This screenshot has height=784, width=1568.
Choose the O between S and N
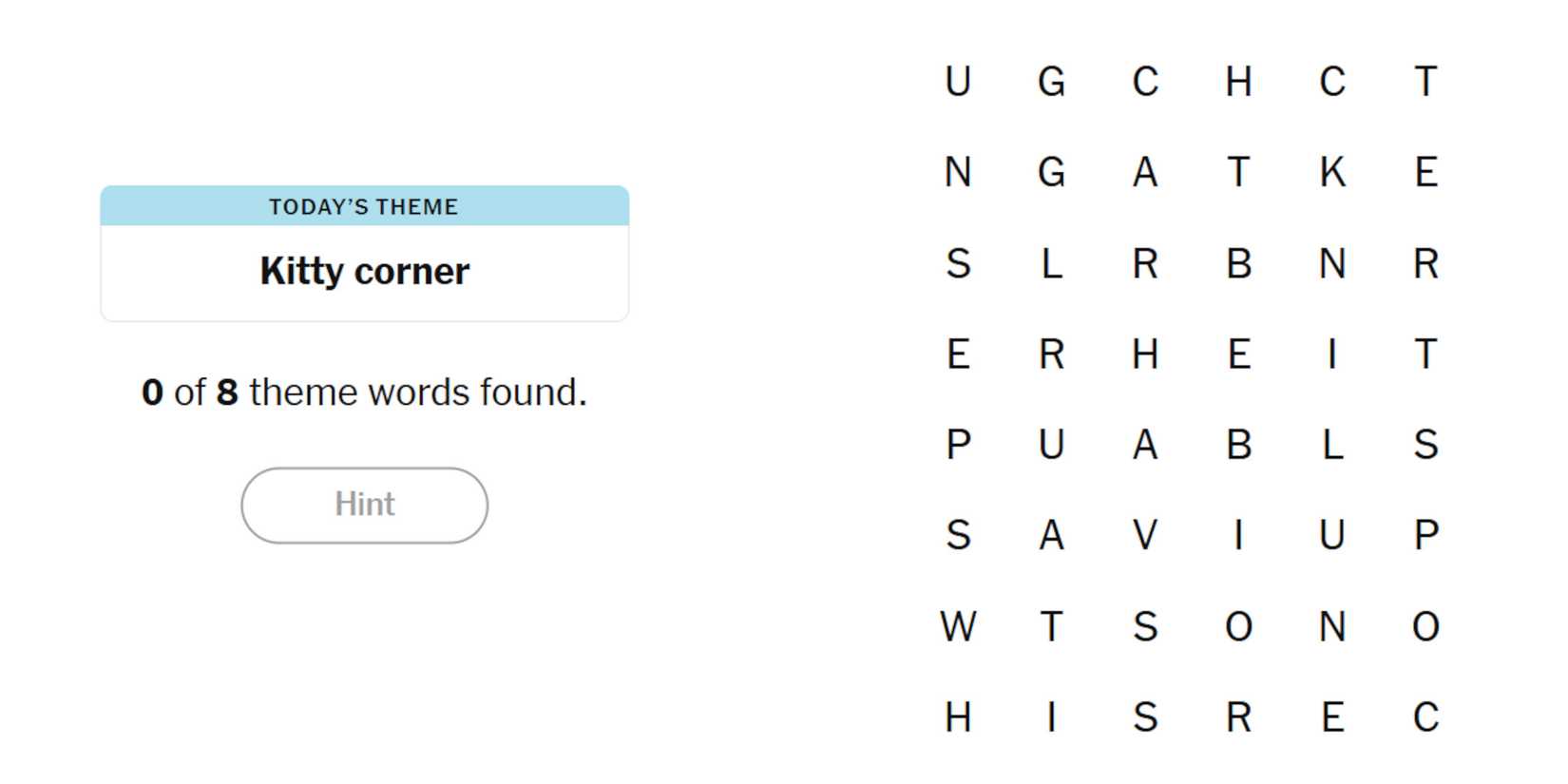(x=1238, y=626)
